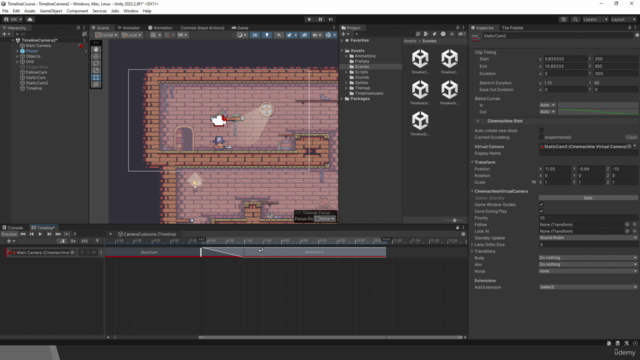Click the Solo button in CinemachineVirtualCamera
This screenshot has width=640, height=360.
588,198
